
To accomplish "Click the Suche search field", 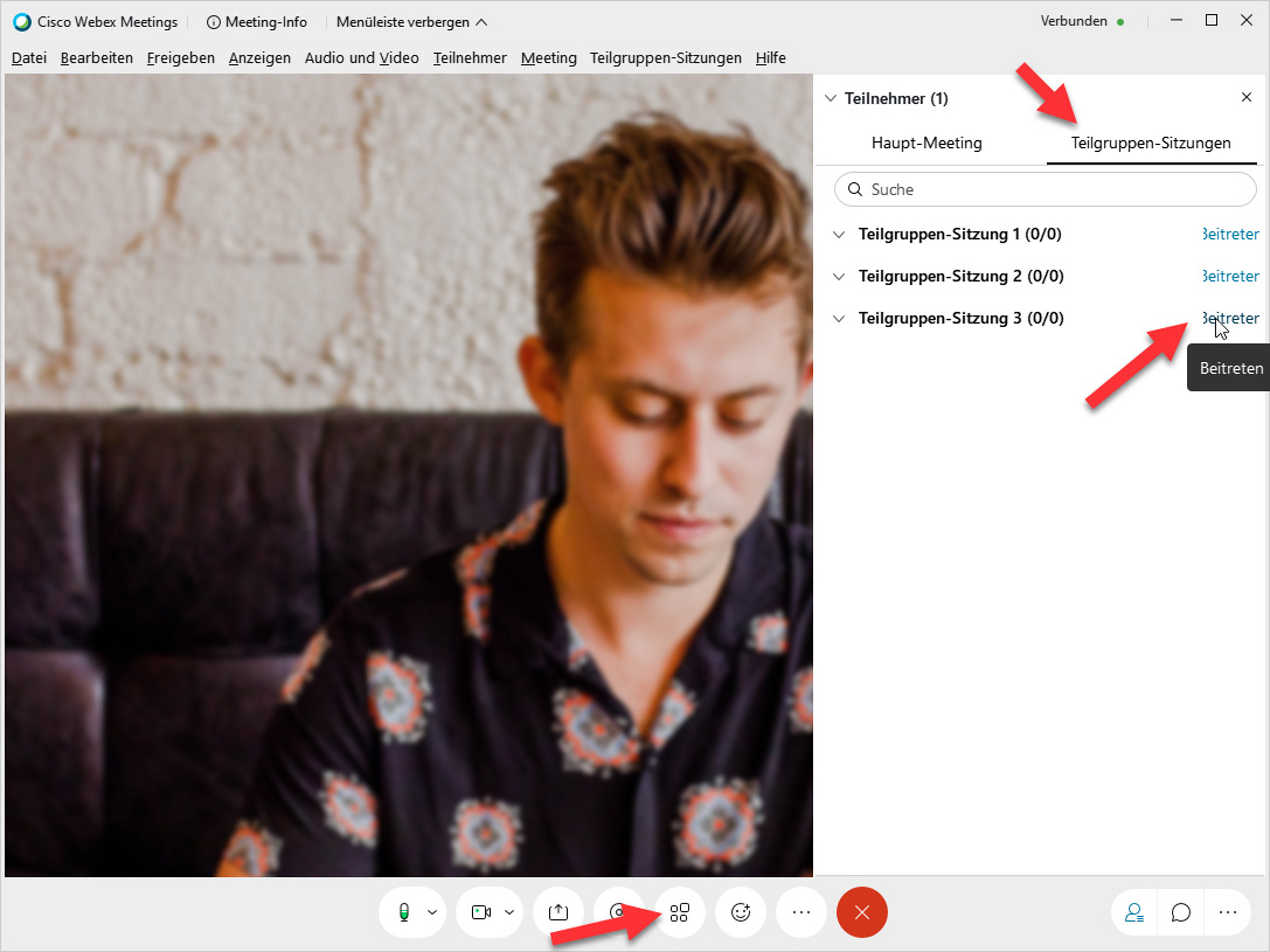I will (x=1045, y=190).
